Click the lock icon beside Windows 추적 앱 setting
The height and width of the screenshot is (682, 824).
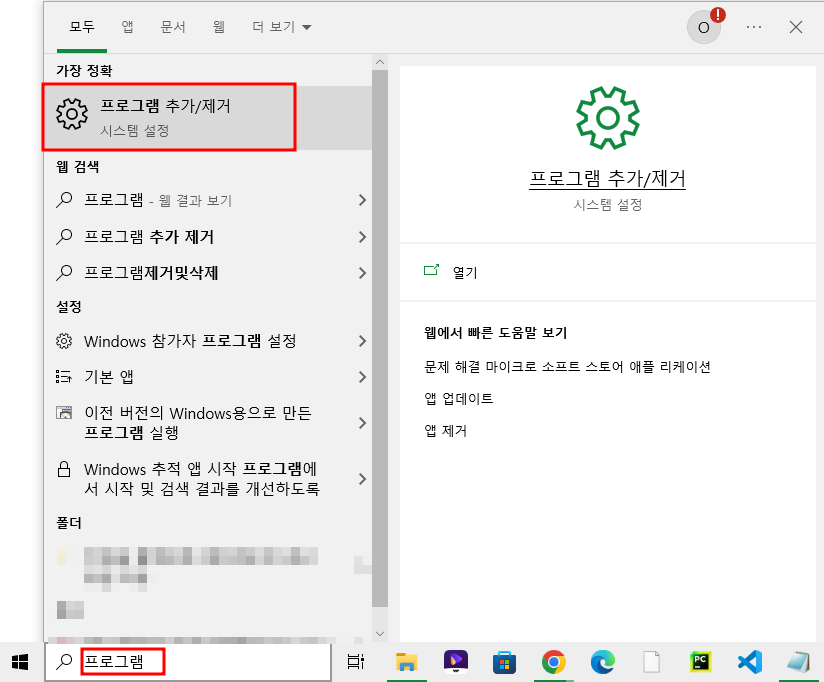(x=65, y=469)
